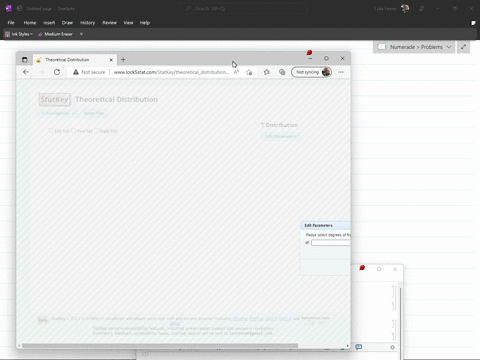The width and height of the screenshot is (480, 360).
Task: Open the quick access toolbar customize arrow
Action: pos(81,34)
